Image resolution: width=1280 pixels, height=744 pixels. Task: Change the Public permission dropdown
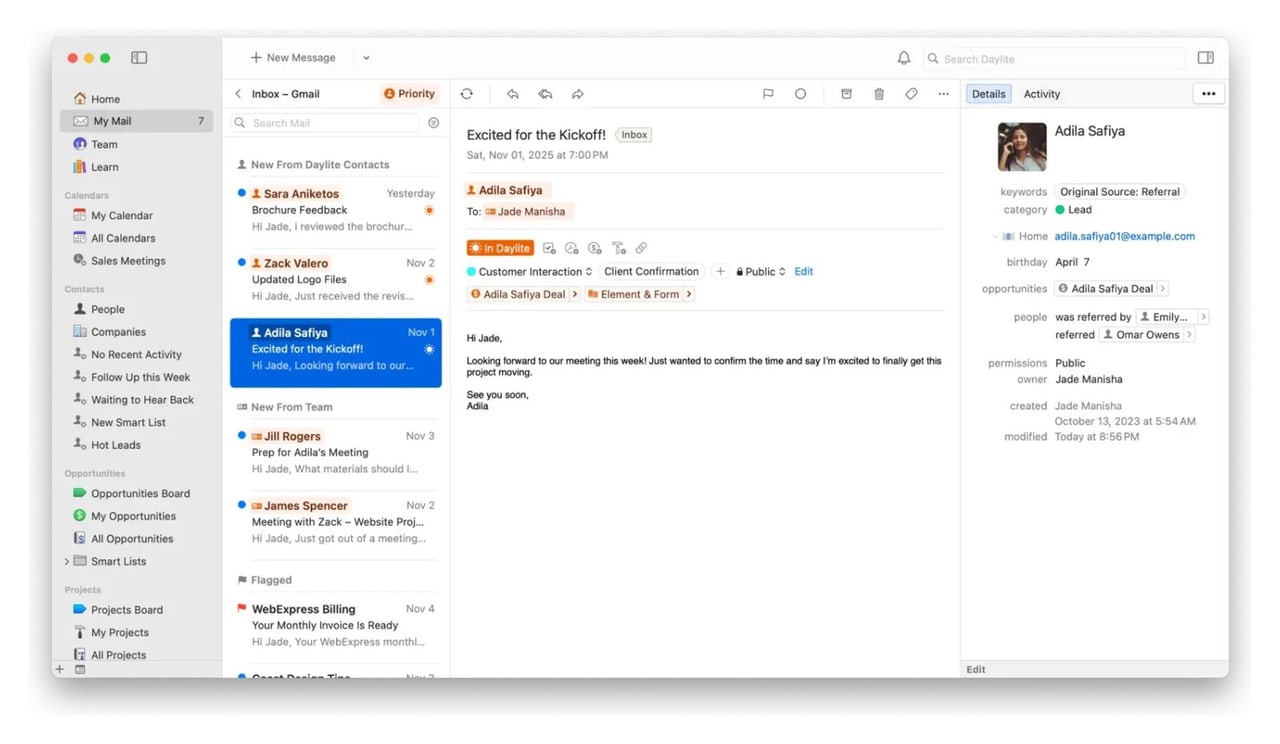(x=761, y=272)
